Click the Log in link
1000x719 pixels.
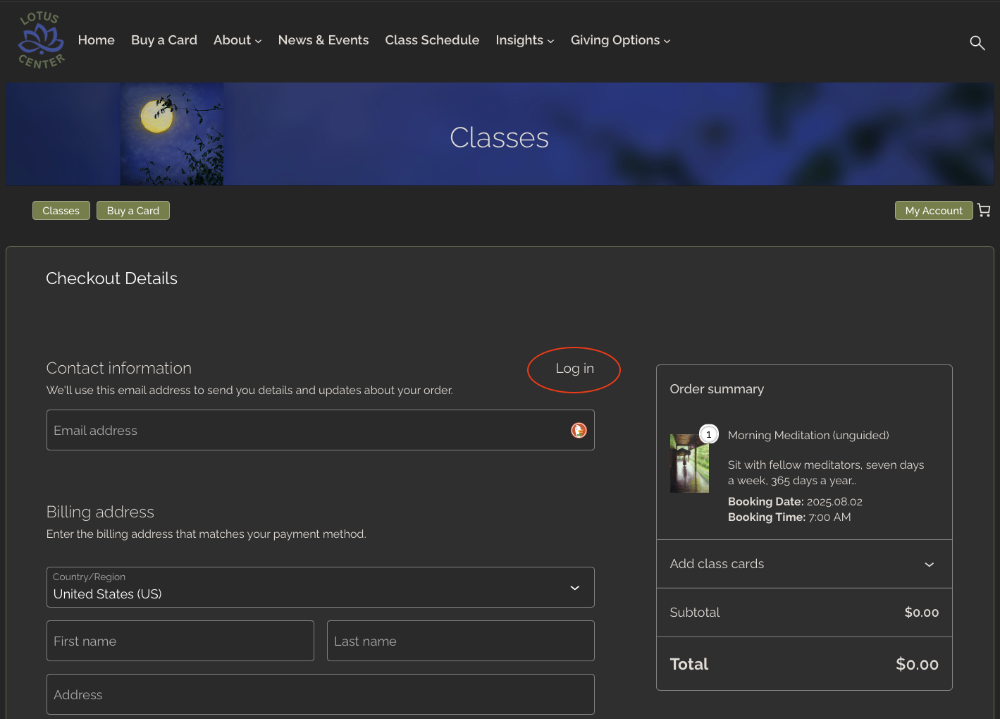coord(574,369)
